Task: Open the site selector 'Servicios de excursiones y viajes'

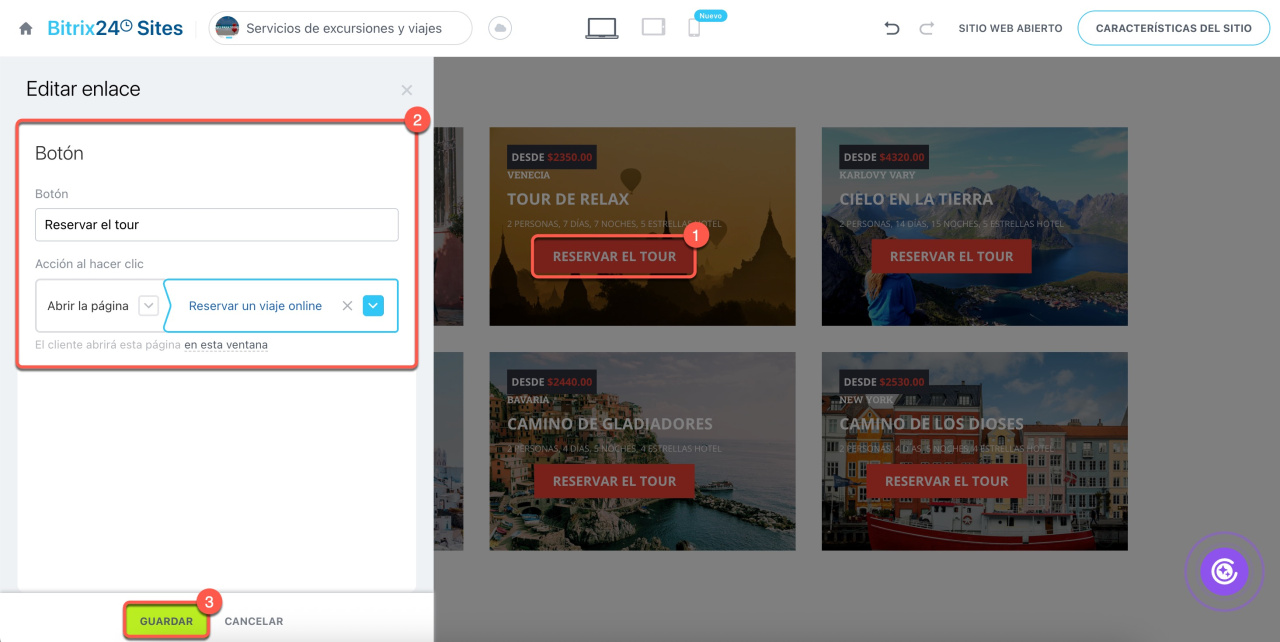Action: tap(340, 29)
